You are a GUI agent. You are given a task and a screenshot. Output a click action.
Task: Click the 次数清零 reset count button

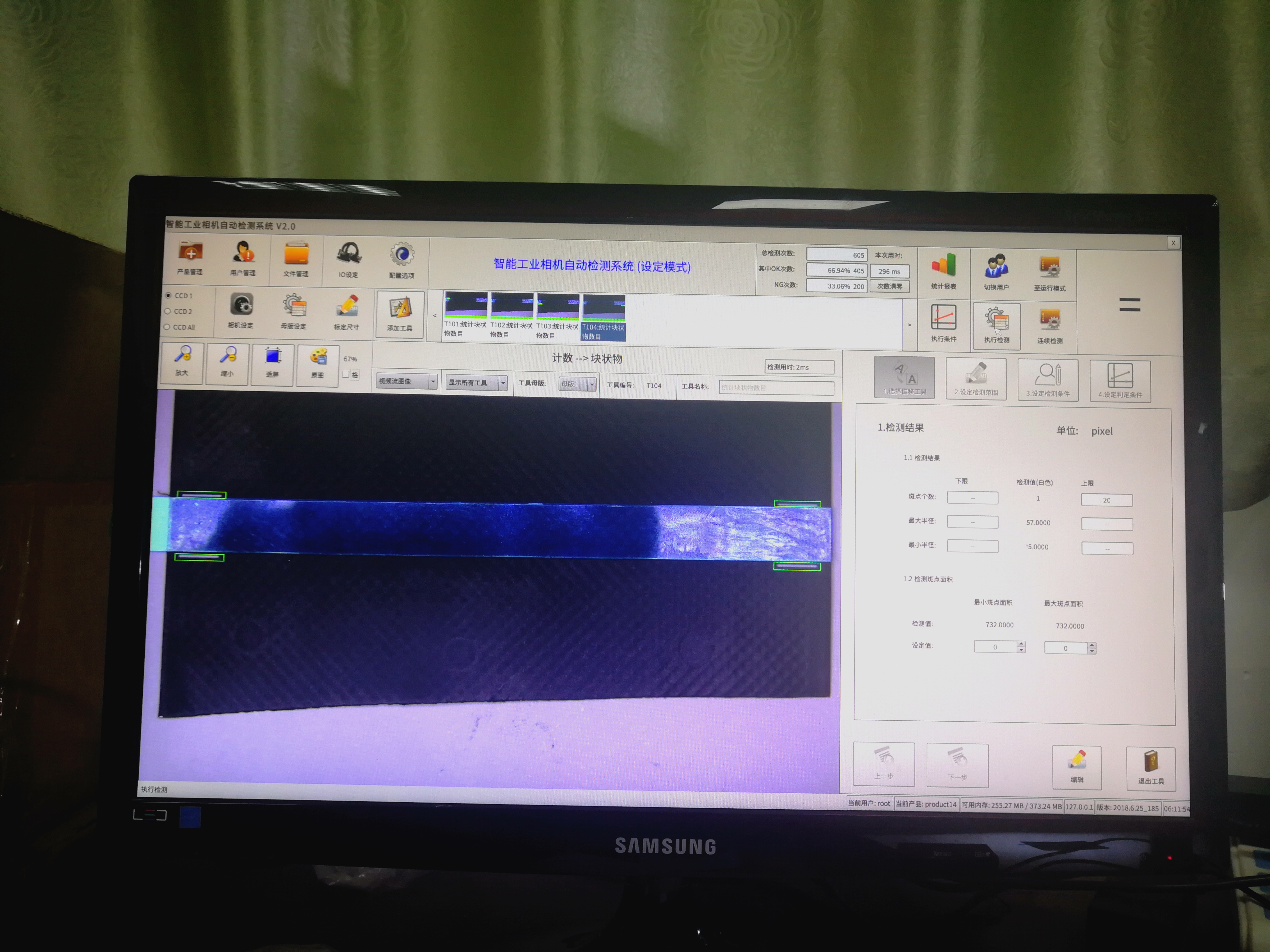pyautogui.click(x=889, y=286)
